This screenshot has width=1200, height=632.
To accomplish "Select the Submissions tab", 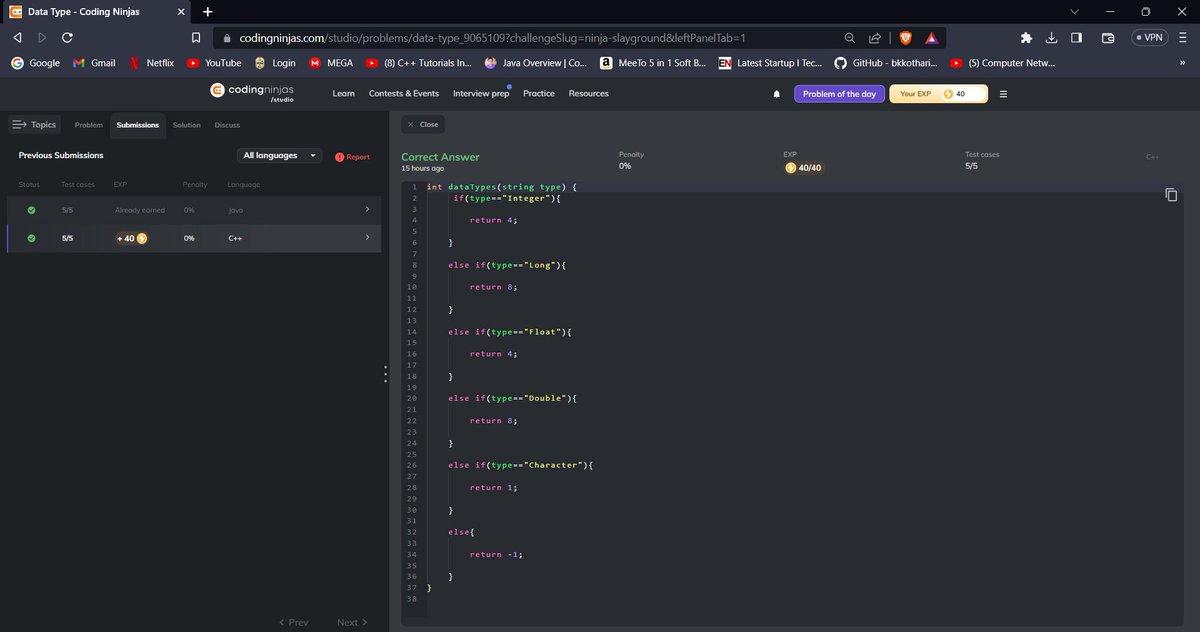I will 138,125.
